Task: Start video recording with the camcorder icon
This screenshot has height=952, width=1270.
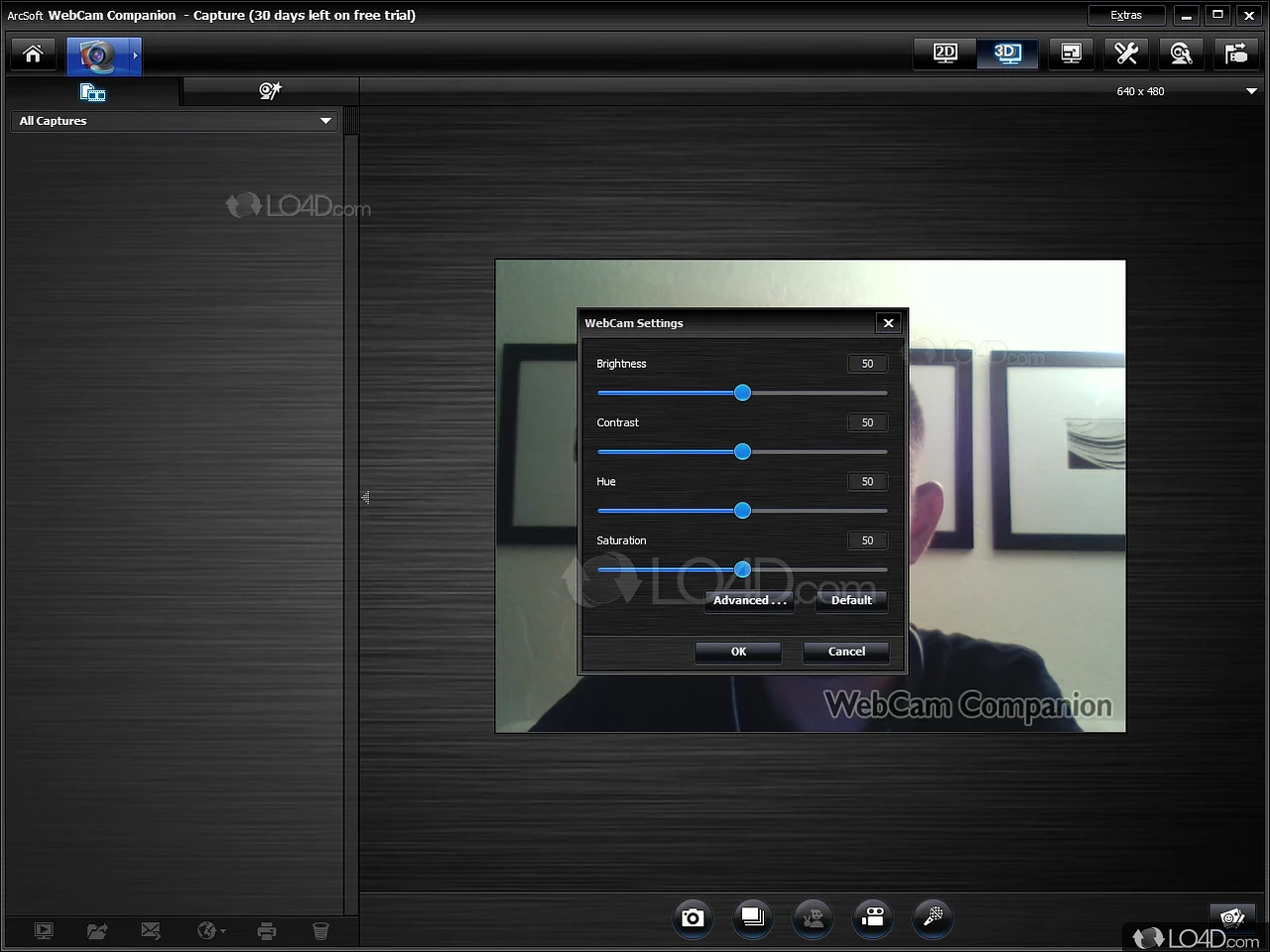Action: (873, 917)
